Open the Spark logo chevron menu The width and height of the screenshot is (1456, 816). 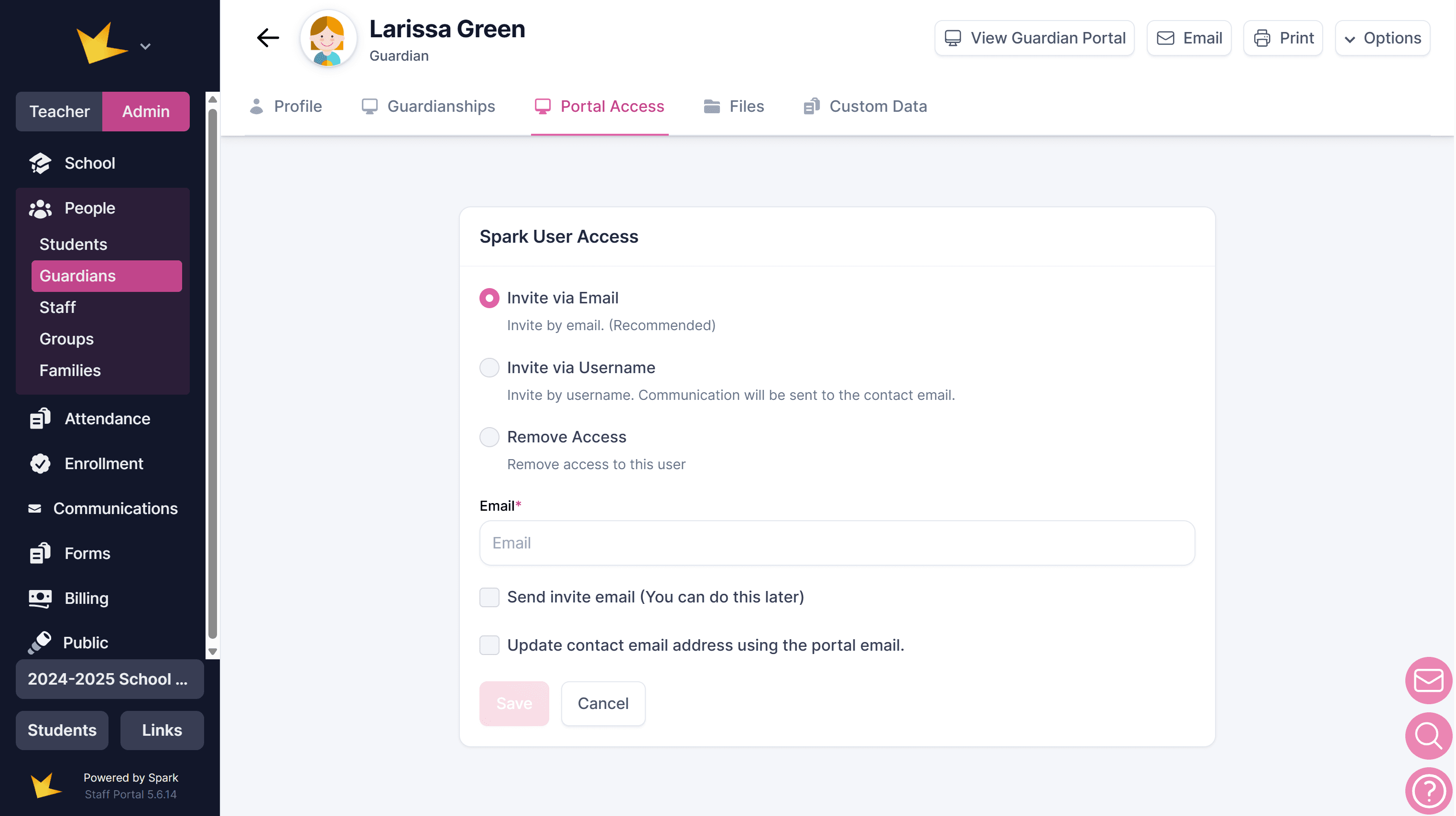[145, 46]
